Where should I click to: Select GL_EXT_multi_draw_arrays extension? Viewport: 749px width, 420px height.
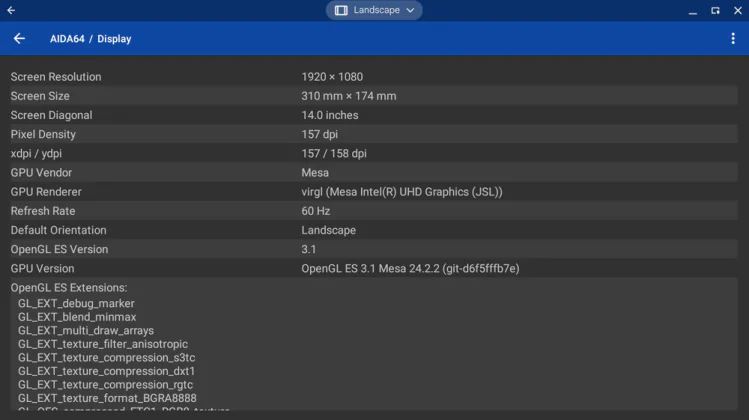coord(86,330)
